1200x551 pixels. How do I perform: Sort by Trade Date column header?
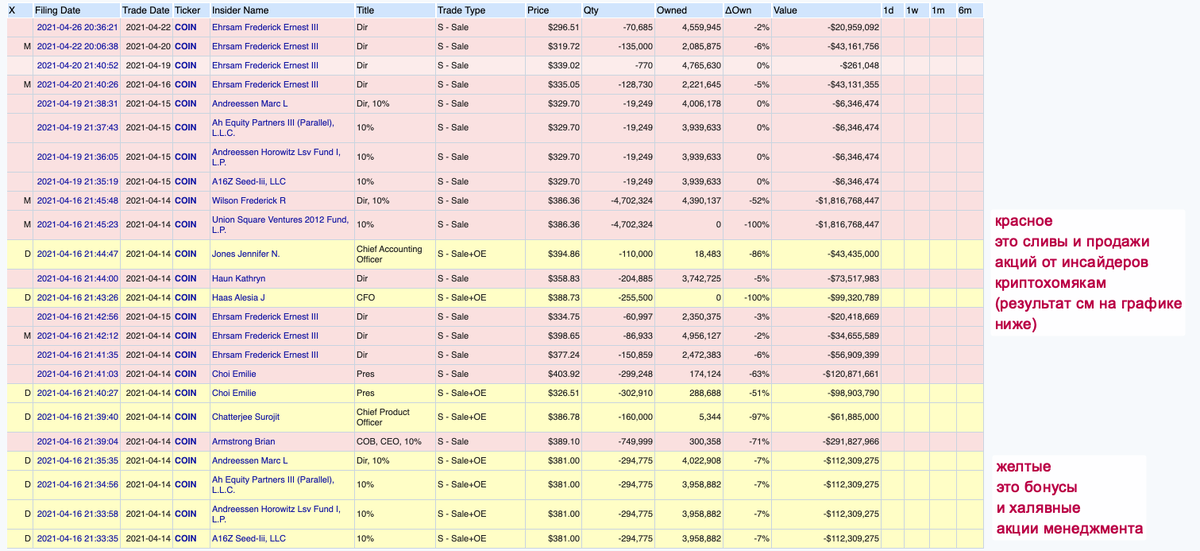[147, 9]
